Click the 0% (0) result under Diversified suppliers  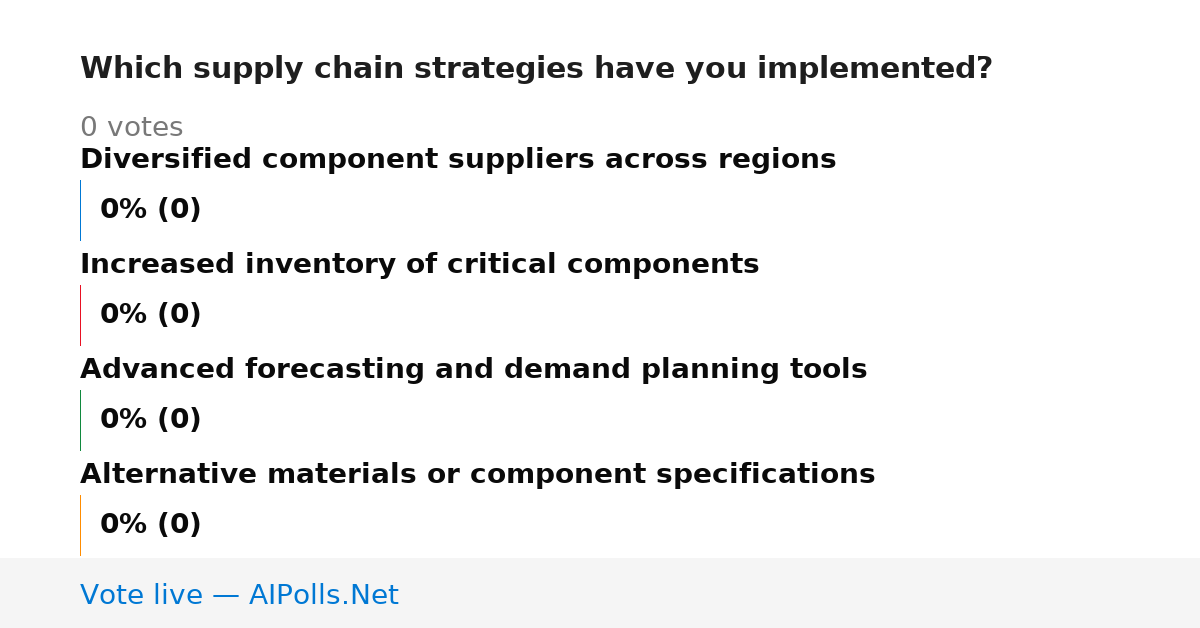click(x=150, y=210)
